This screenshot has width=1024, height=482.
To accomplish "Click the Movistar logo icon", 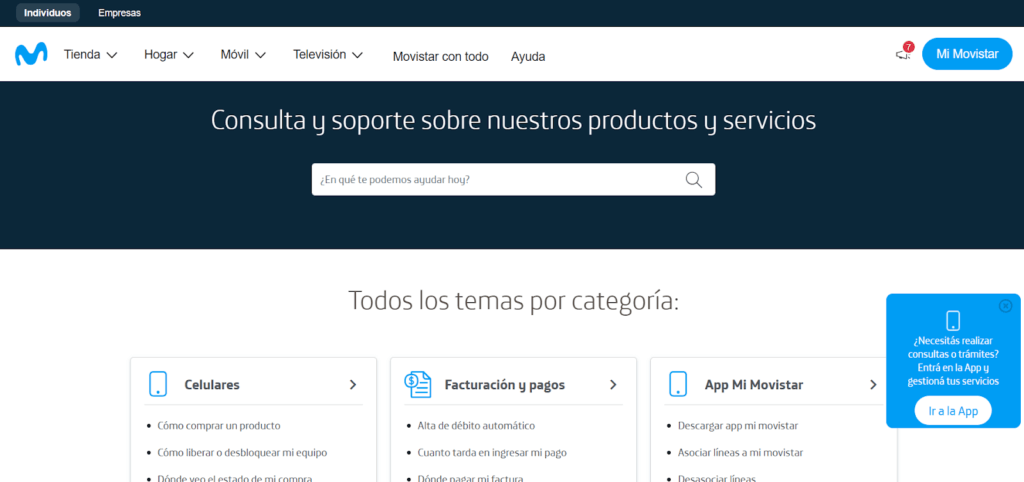I will (x=31, y=54).
